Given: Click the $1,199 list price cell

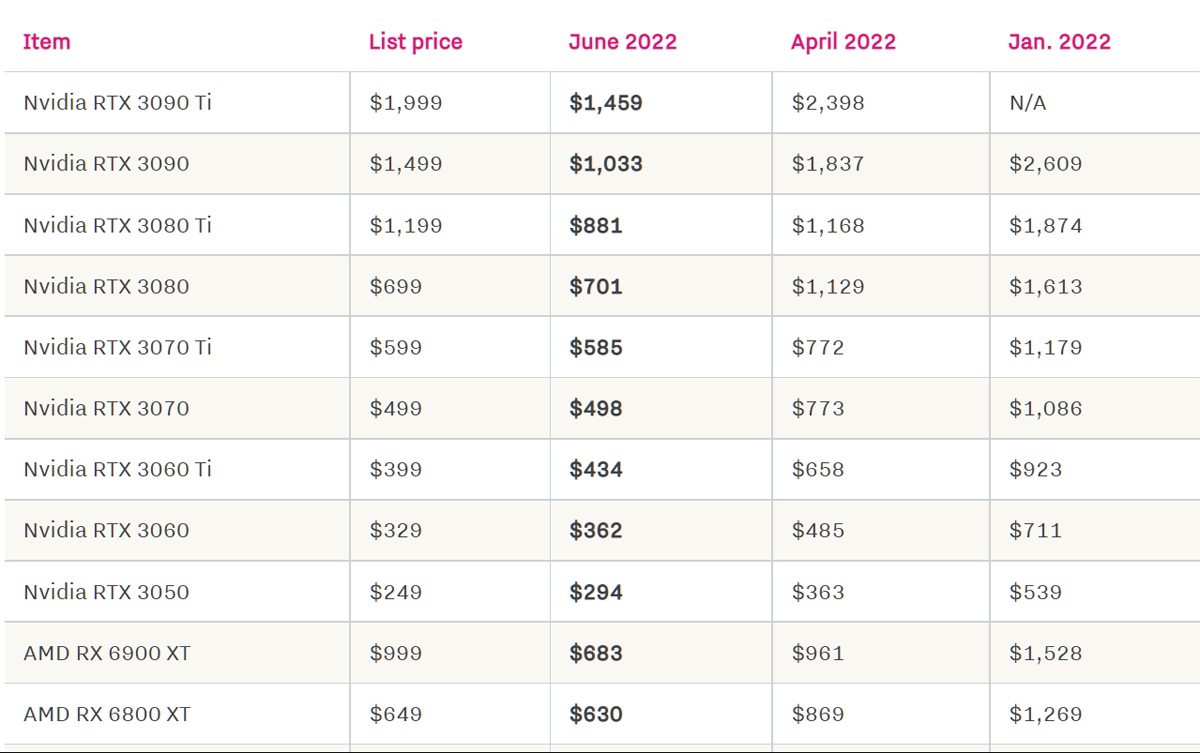Looking at the screenshot, I should (406, 225).
